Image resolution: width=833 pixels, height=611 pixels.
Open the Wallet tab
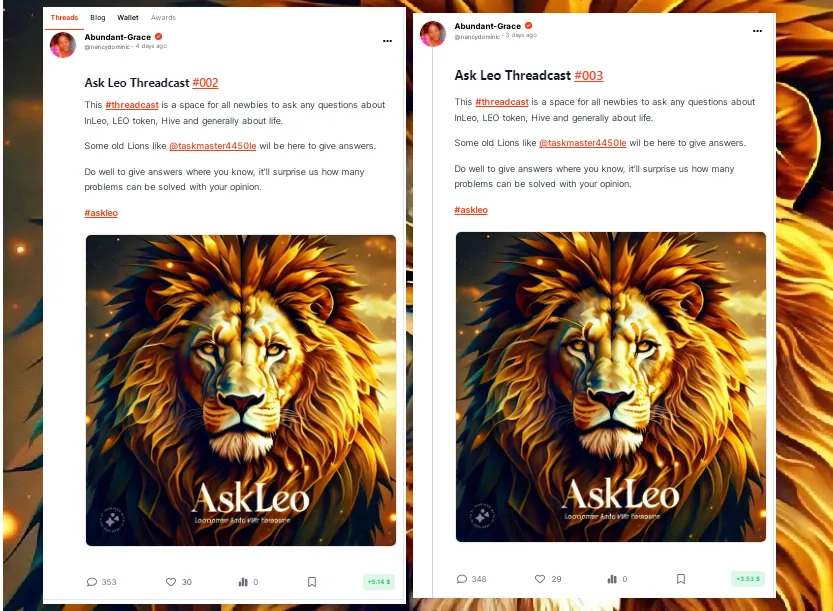pos(128,18)
